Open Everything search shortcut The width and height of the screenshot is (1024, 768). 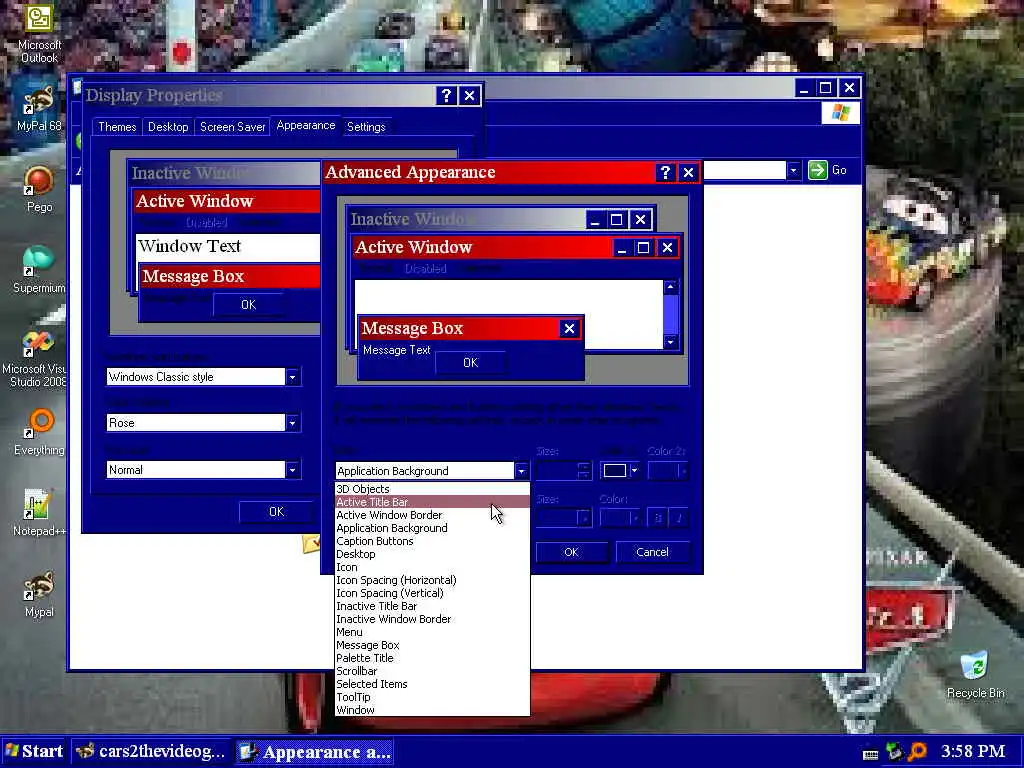(x=39, y=432)
